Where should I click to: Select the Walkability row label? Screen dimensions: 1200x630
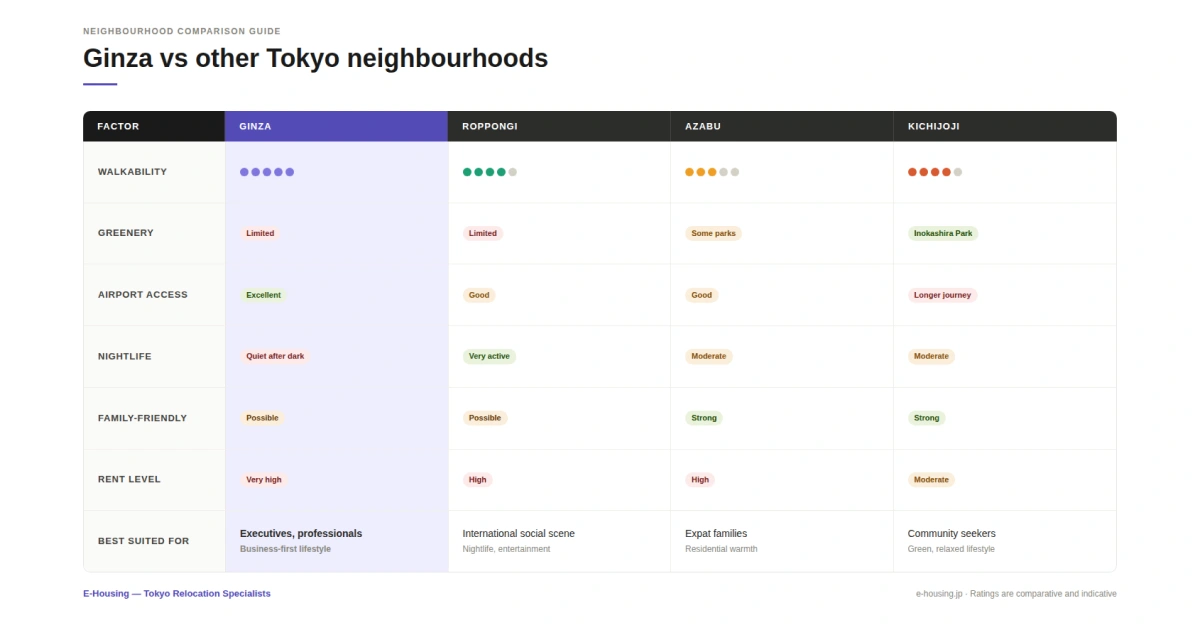click(132, 172)
